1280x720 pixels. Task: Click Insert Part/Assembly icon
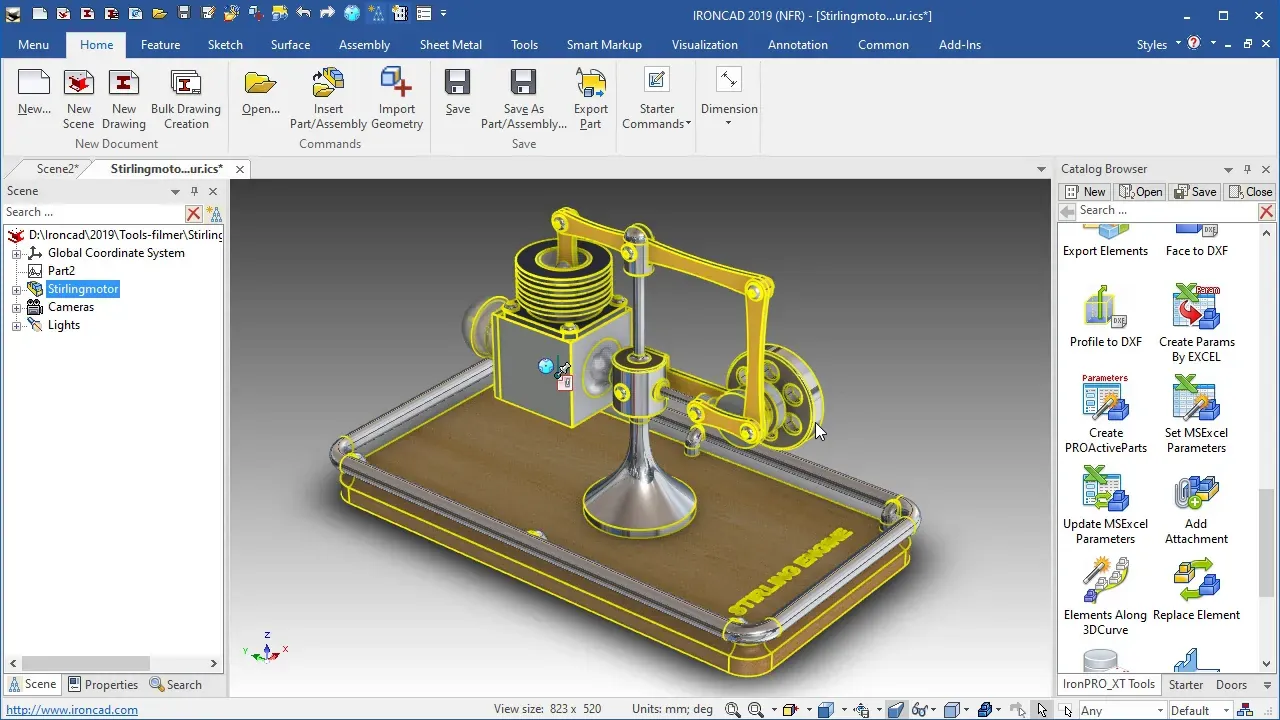point(328,83)
